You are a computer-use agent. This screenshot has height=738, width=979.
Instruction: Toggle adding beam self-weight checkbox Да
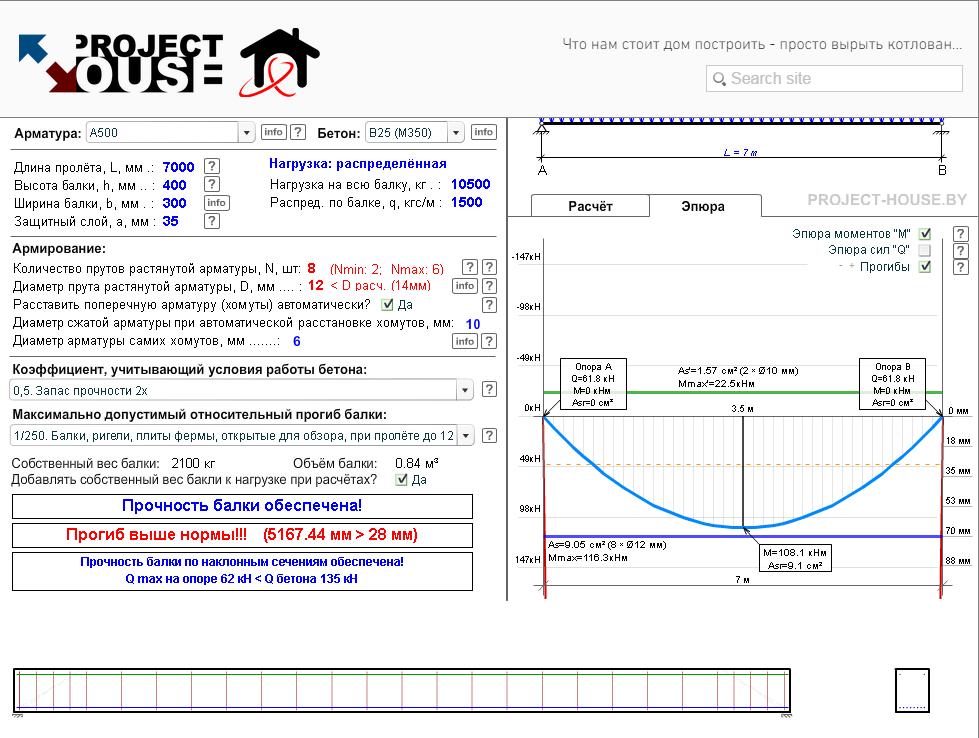pos(401,480)
